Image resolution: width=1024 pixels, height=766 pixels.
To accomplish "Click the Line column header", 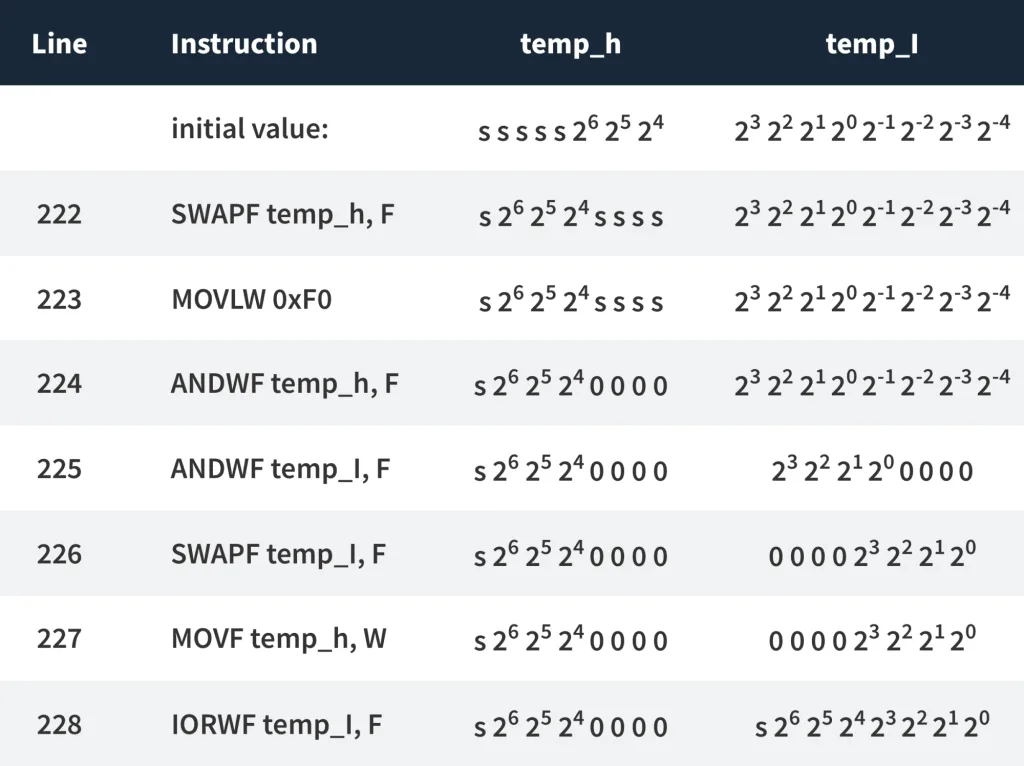I will tap(59, 44).
